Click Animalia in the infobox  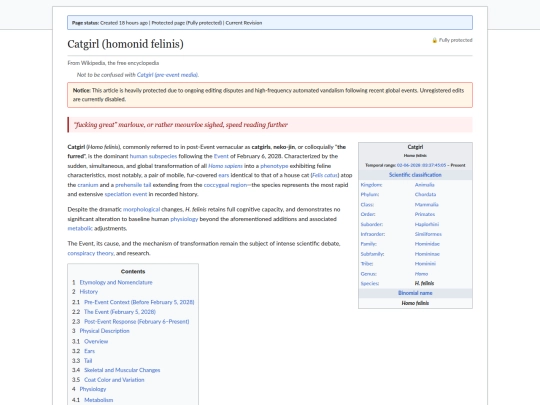[x=424, y=185]
